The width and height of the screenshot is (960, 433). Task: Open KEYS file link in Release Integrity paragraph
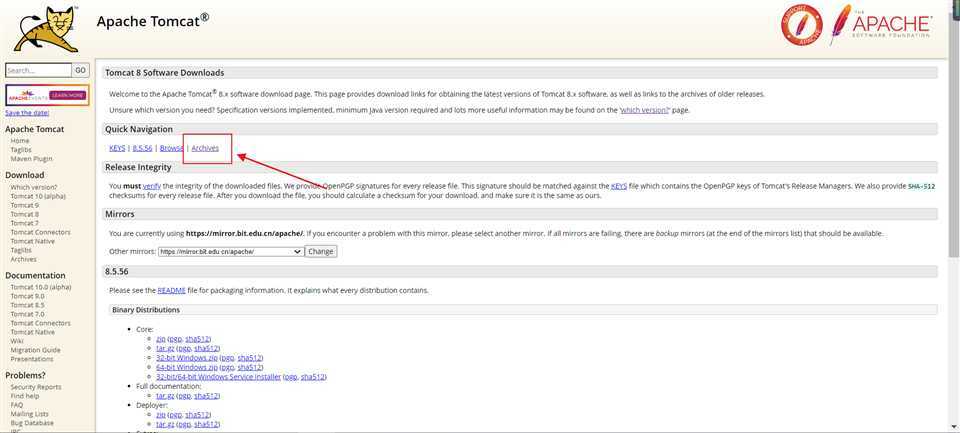tap(618, 186)
